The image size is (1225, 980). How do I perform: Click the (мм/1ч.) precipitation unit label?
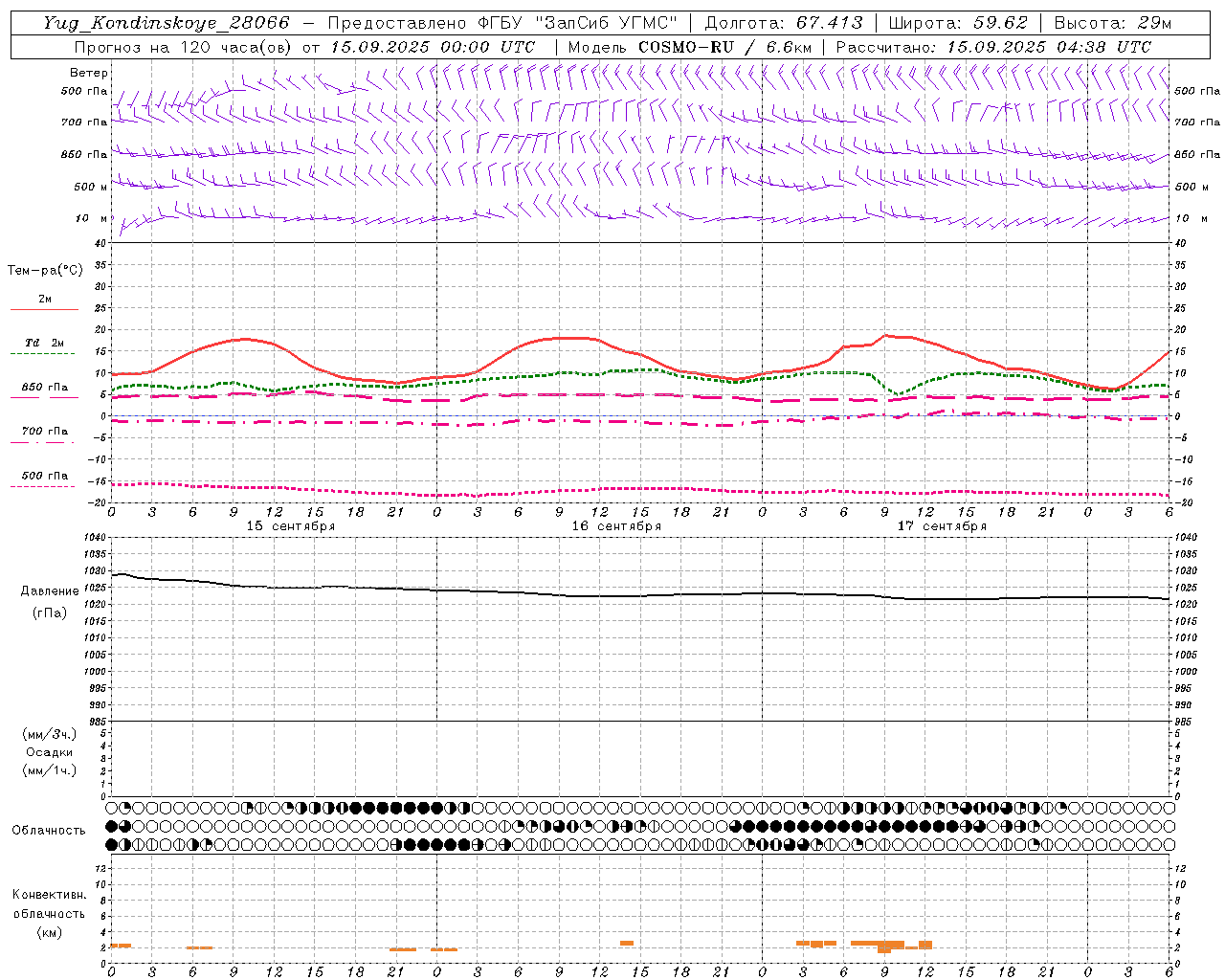(50, 770)
